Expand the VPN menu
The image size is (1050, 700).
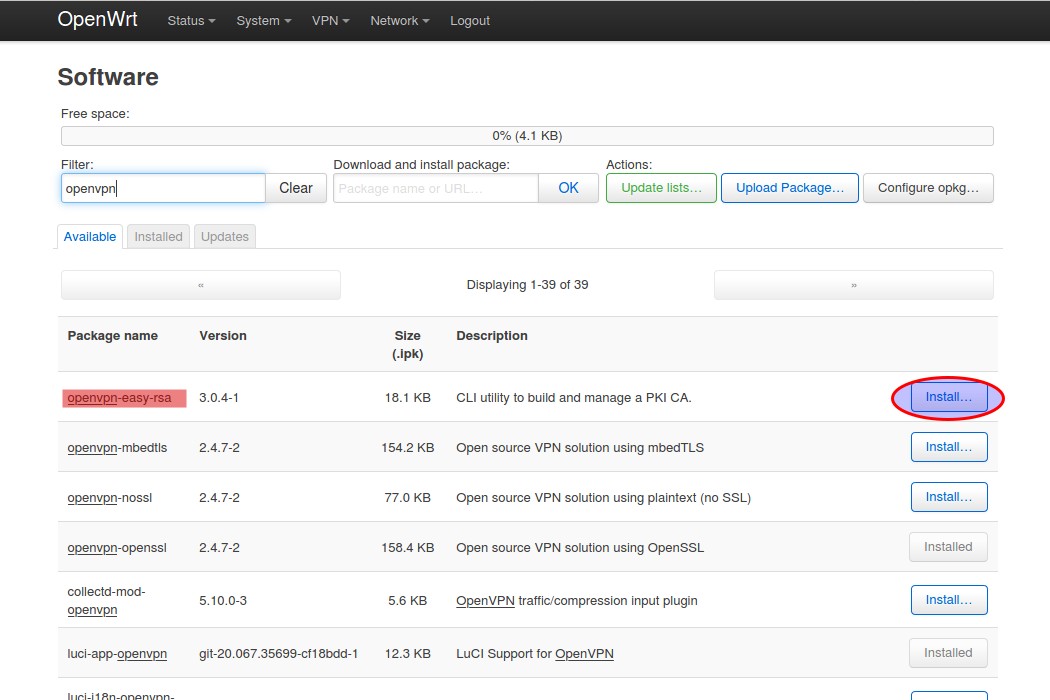pos(330,21)
